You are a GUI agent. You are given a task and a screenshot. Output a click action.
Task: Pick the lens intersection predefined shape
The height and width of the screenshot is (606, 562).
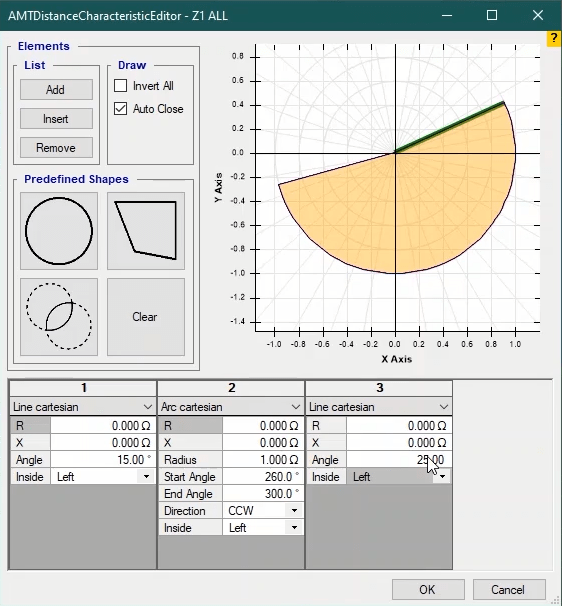pos(59,317)
